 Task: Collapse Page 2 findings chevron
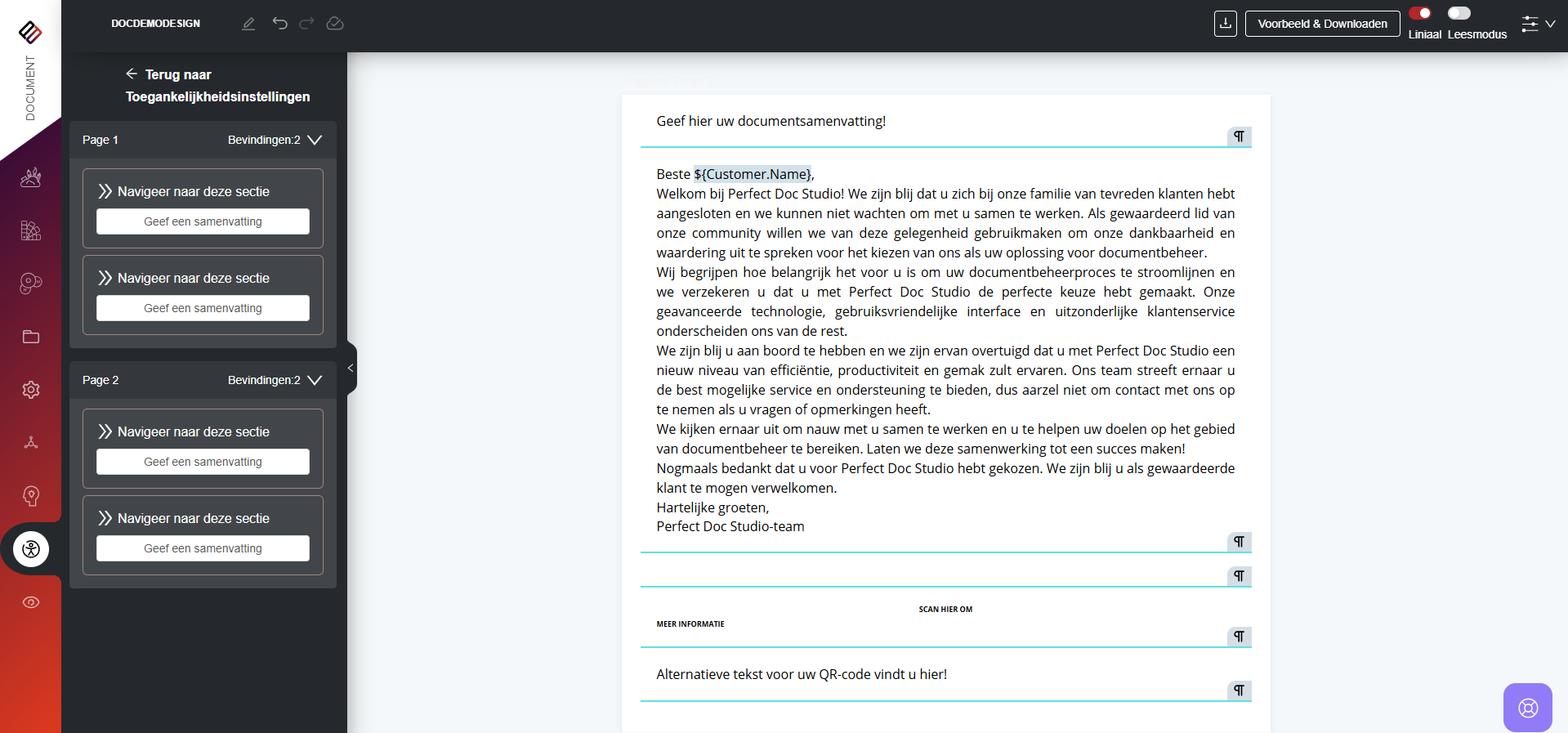click(x=315, y=380)
